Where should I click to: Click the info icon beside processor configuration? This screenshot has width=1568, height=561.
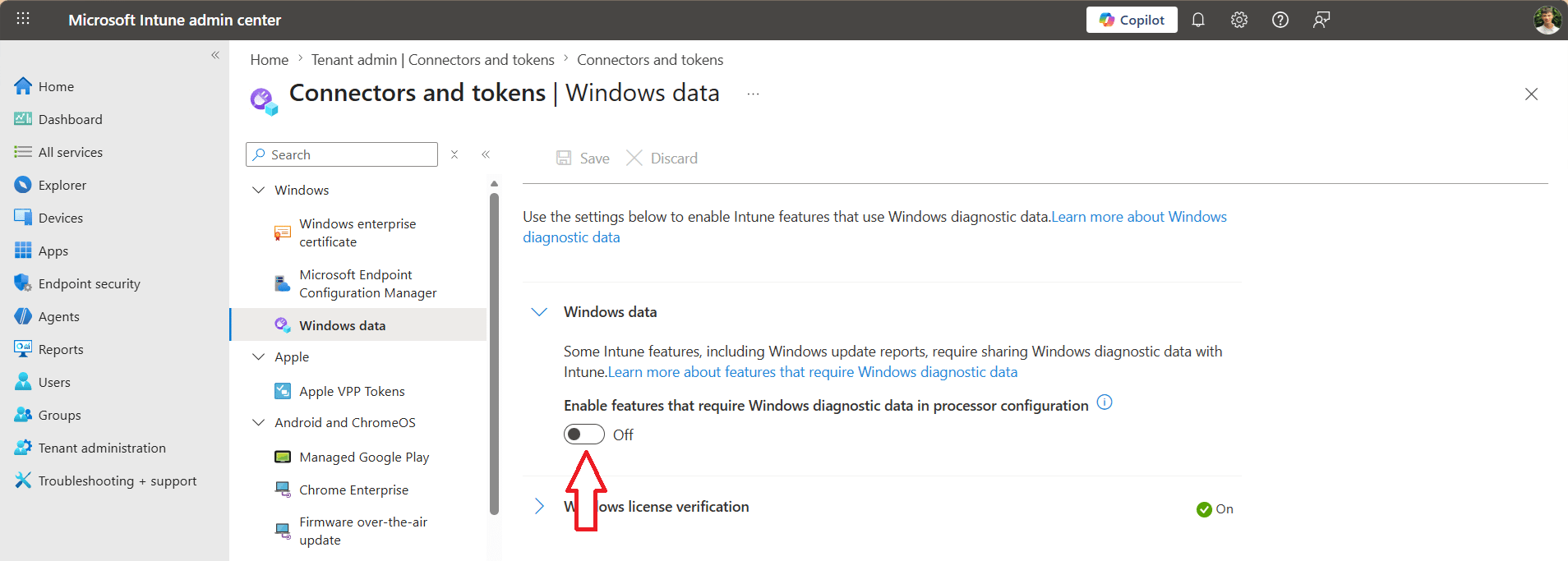pyautogui.click(x=1105, y=402)
